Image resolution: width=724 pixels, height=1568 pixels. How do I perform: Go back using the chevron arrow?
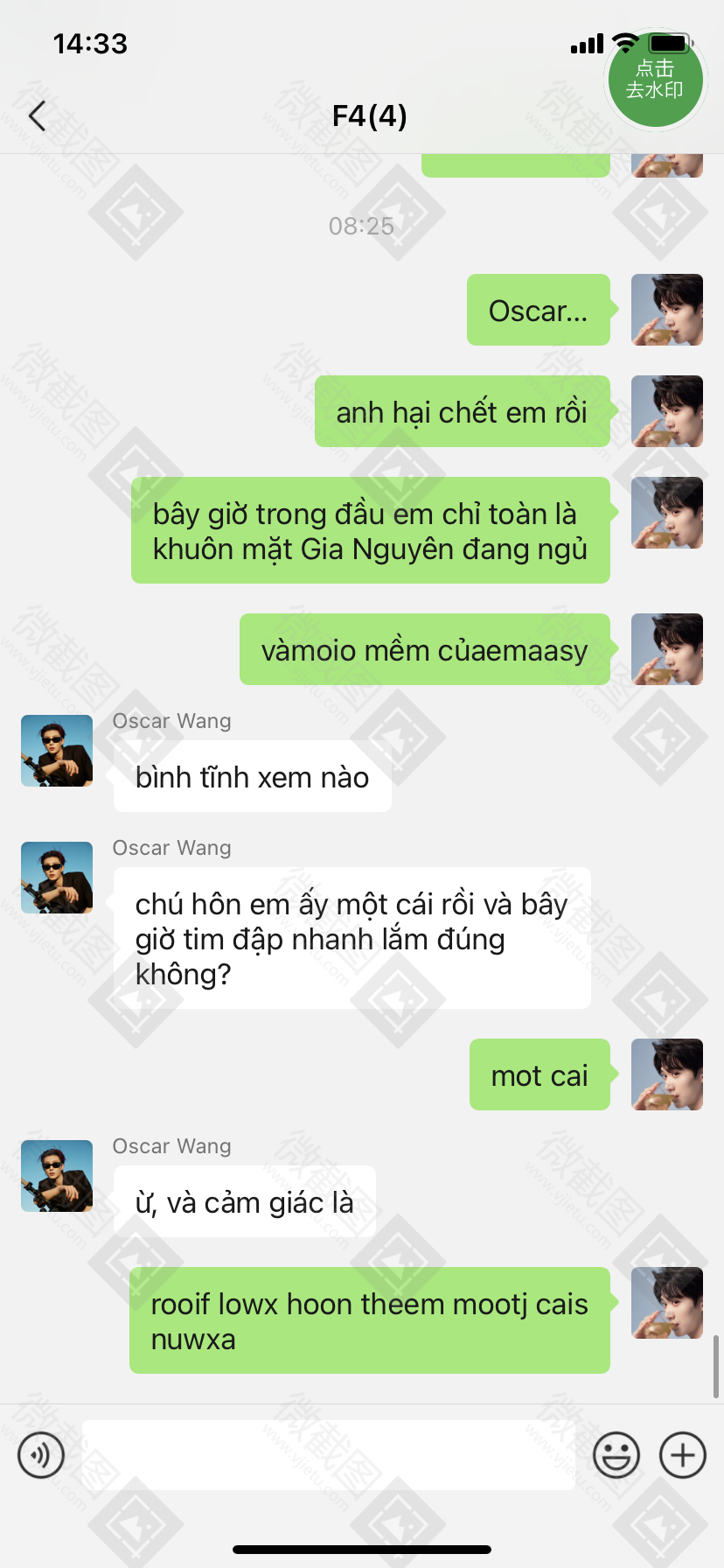point(37,115)
